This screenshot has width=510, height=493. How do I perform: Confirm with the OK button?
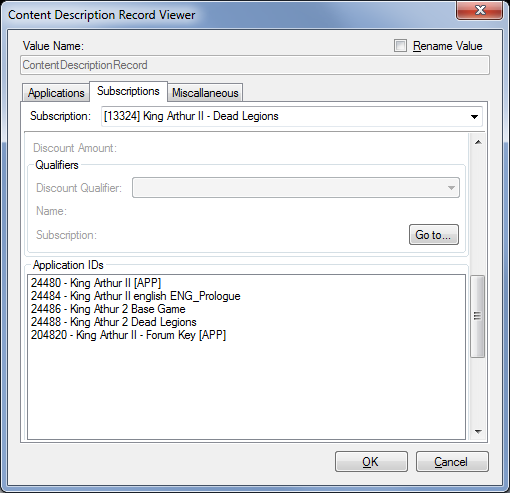click(371, 462)
